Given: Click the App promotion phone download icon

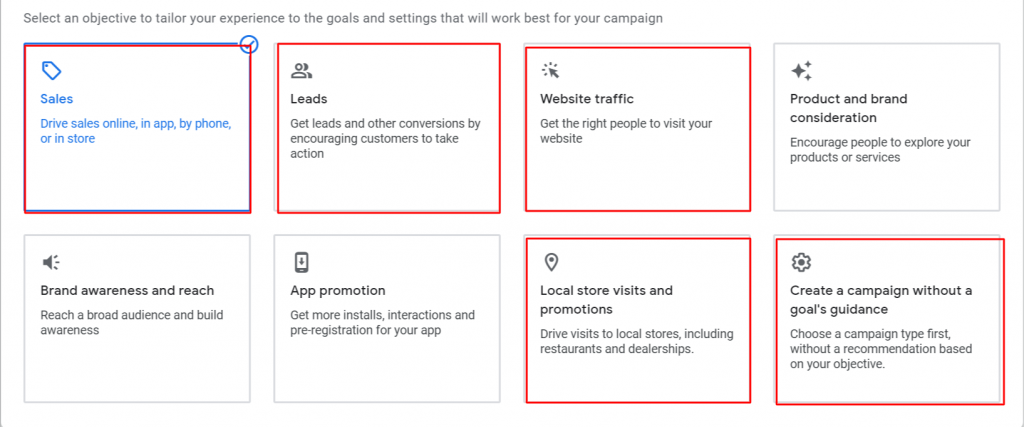Looking at the screenshot, I should [301, 262].
